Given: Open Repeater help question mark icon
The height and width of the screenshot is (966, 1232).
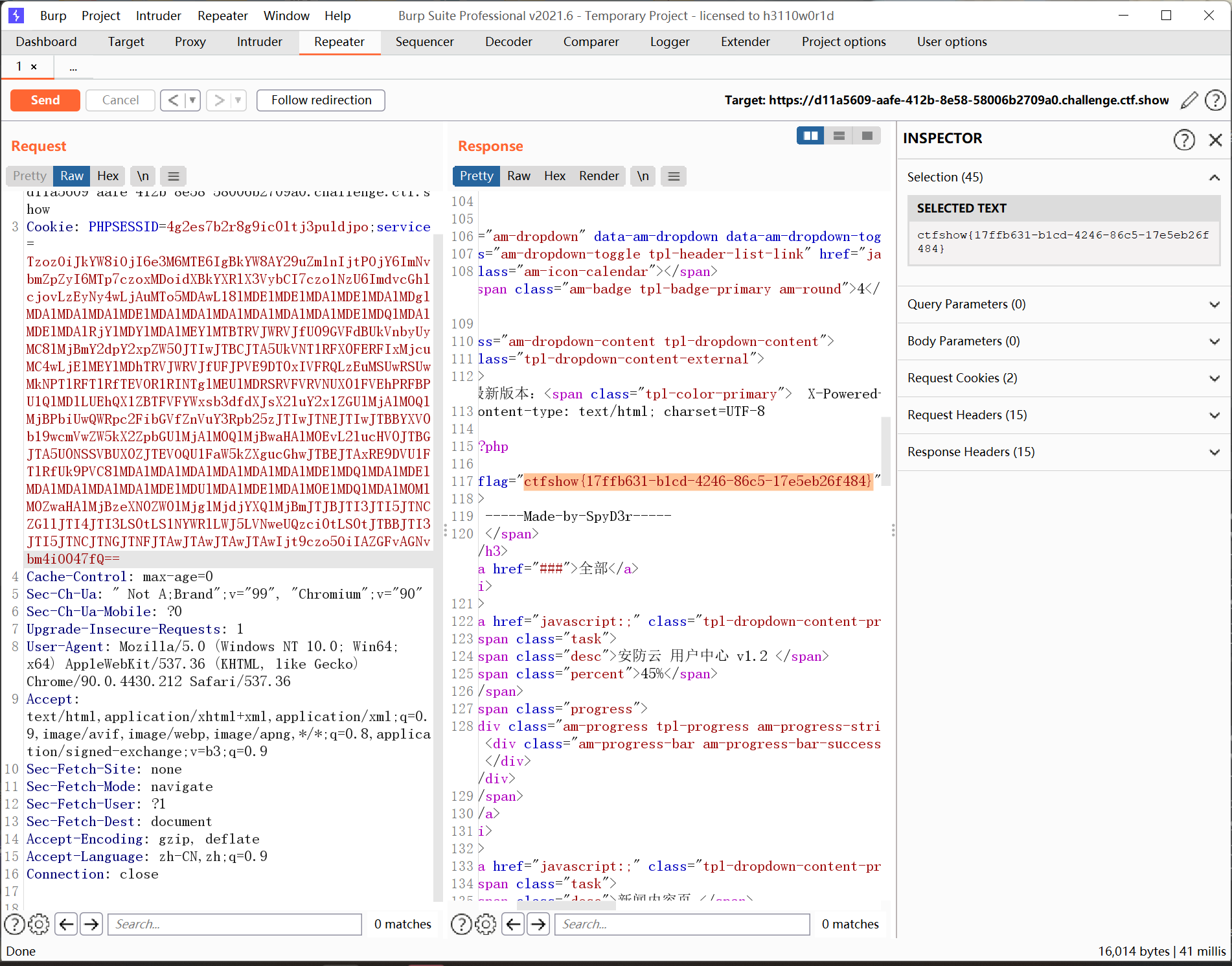Looking at the screenshot, I should coord(1215,100).
